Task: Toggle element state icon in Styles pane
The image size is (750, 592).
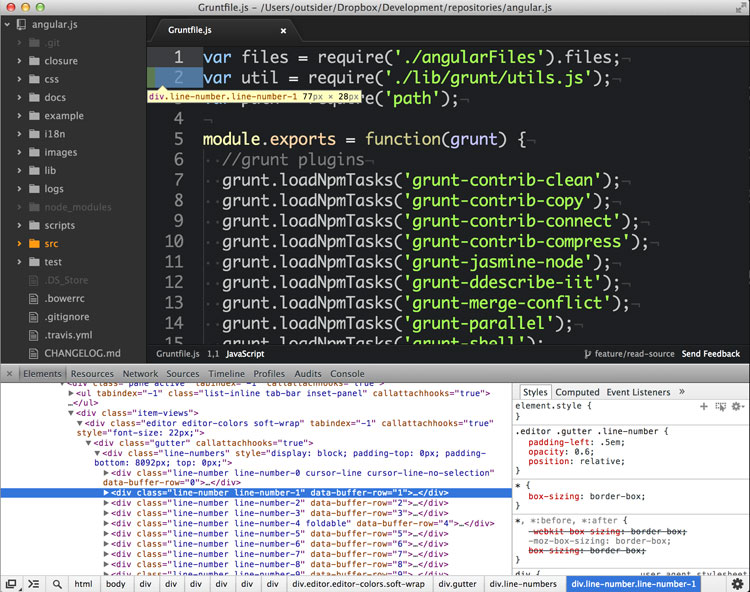Action: point(720,406)
